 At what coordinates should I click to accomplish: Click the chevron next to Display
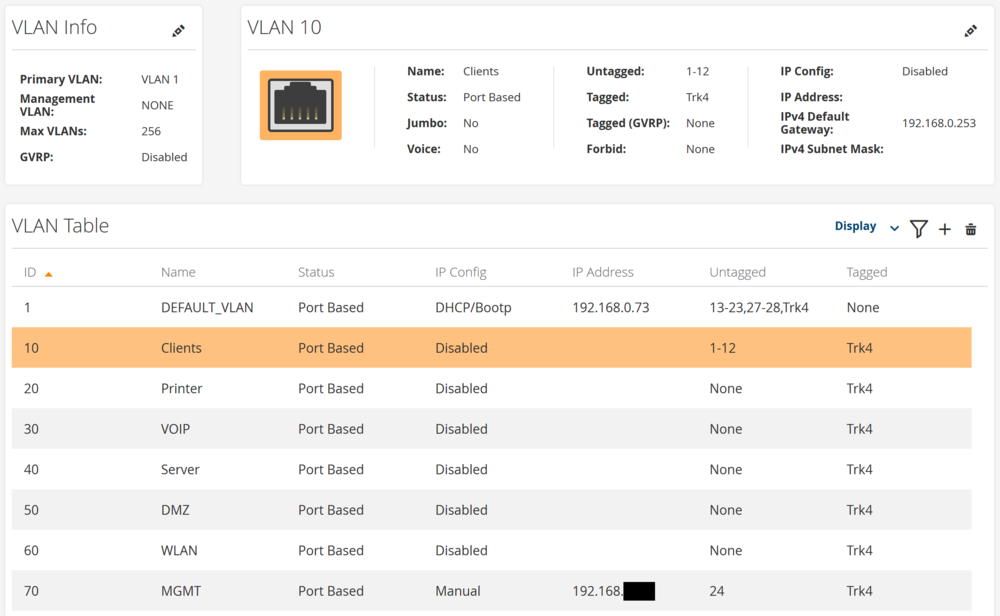(894, 228)
